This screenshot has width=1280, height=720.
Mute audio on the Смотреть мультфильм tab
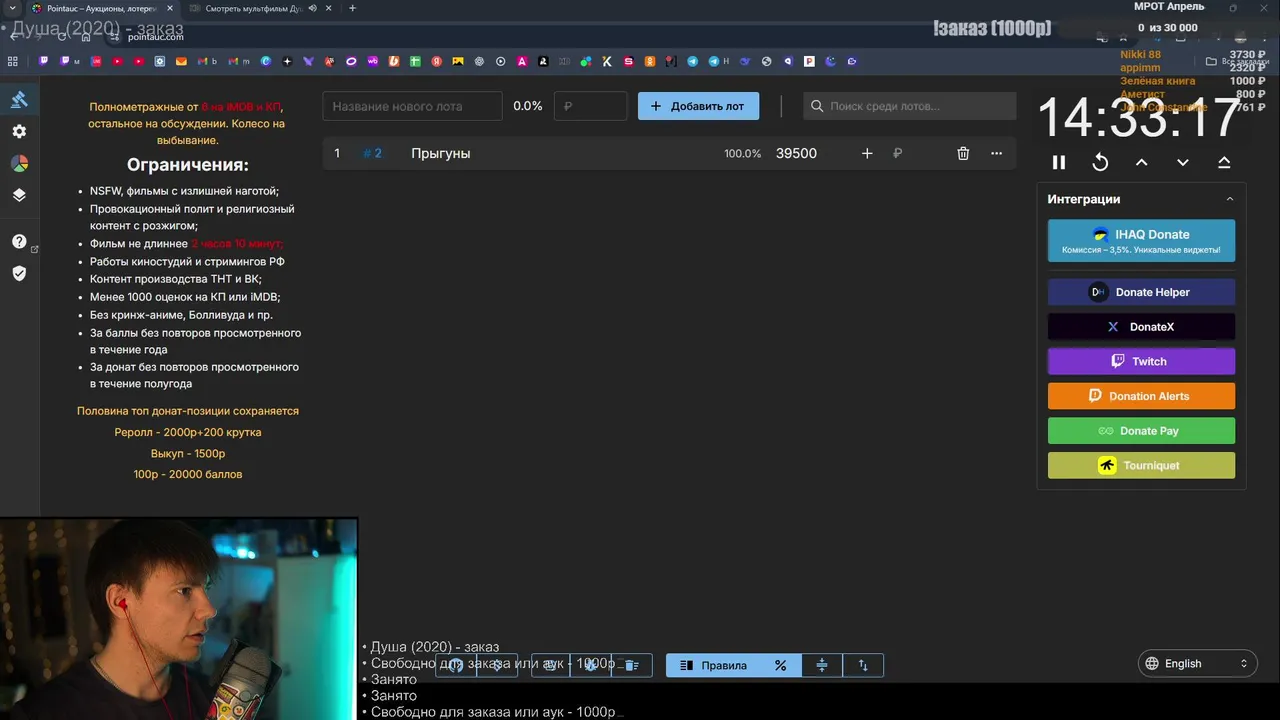tap(312, 8)
